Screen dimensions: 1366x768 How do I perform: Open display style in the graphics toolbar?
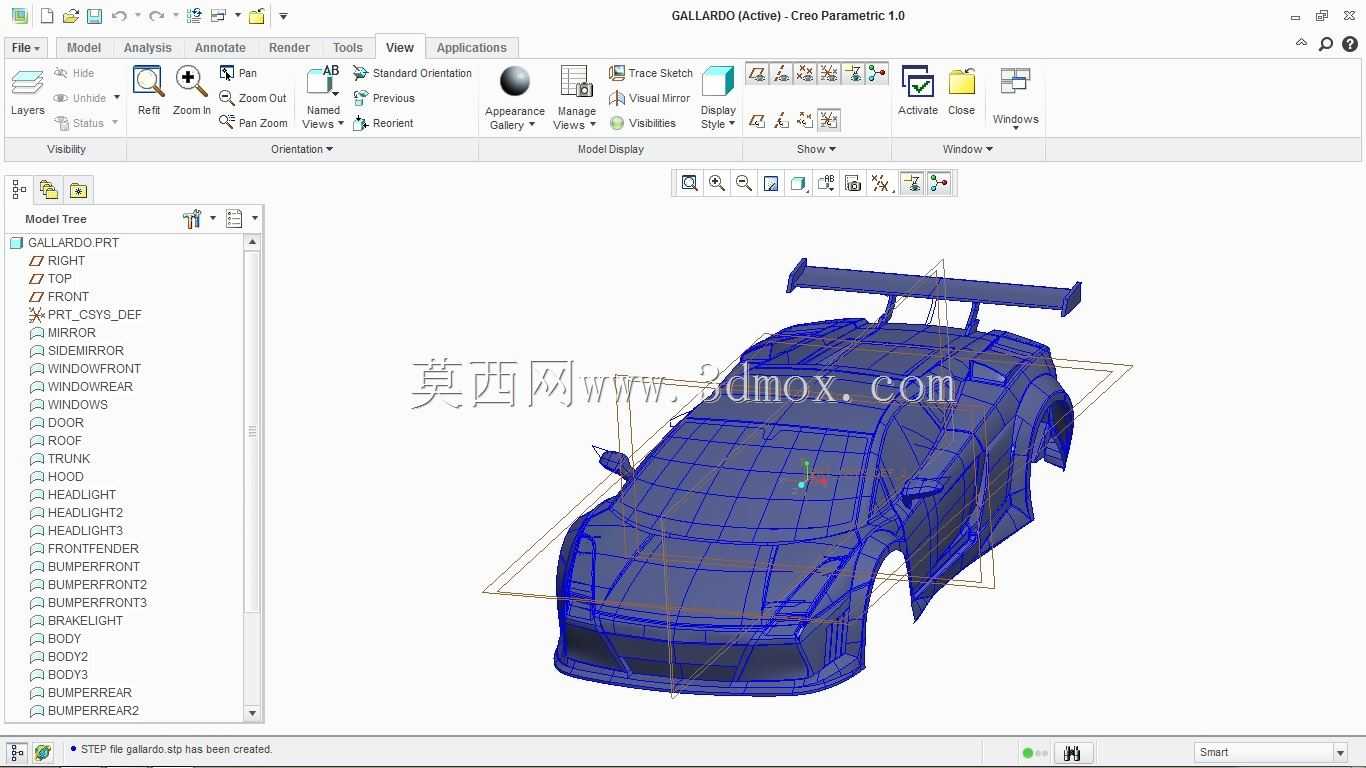798,183
